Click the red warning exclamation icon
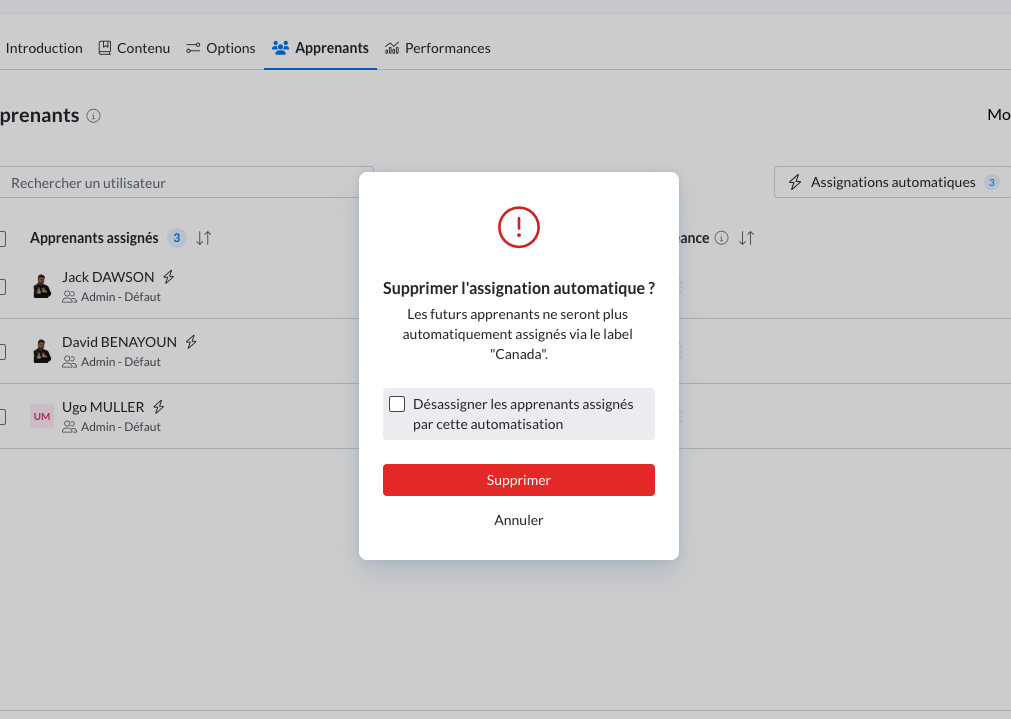 click(518, 227)
